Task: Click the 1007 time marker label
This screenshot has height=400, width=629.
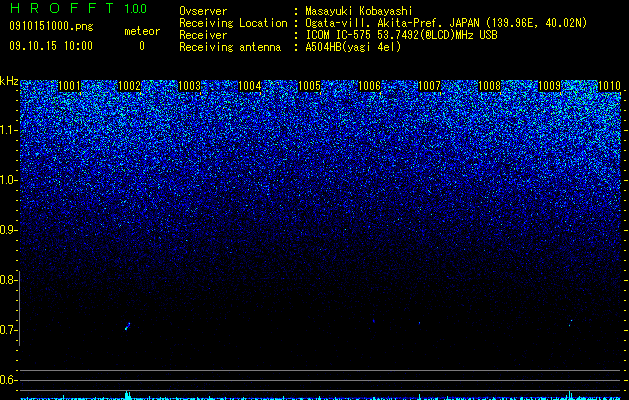Action: tap(429, 86)
